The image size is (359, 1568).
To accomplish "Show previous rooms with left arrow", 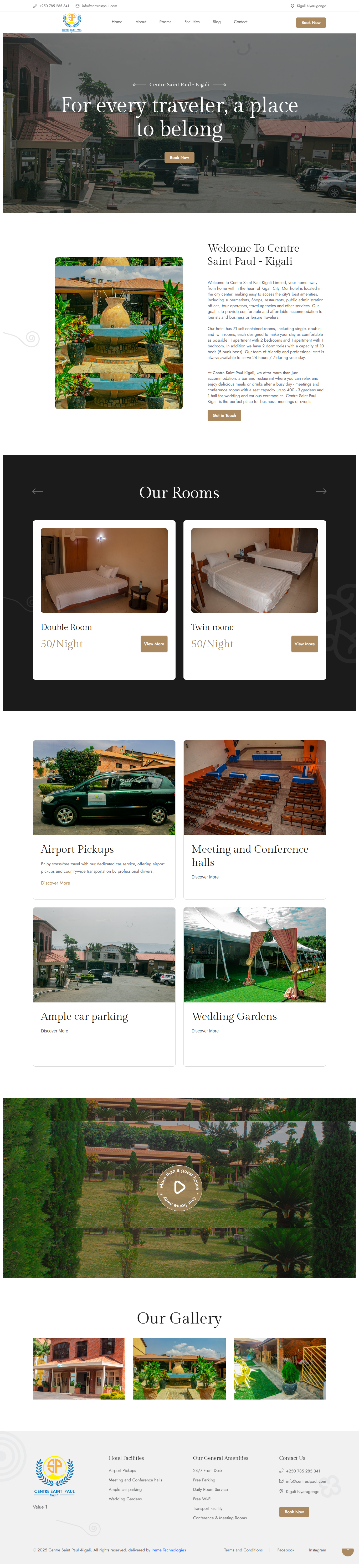I will (38, 491).
